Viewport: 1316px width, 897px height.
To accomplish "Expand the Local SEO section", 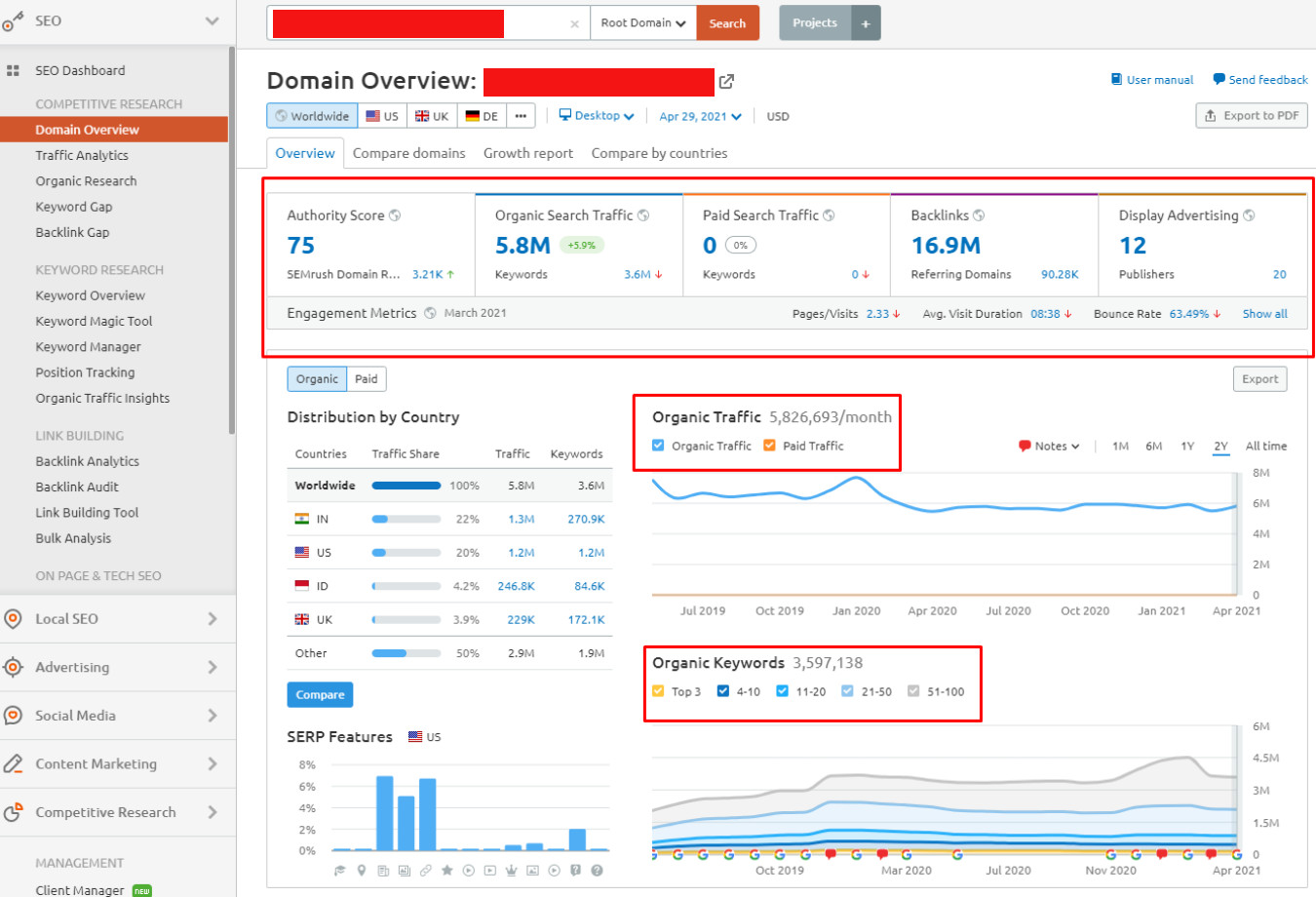I will 213,619.
